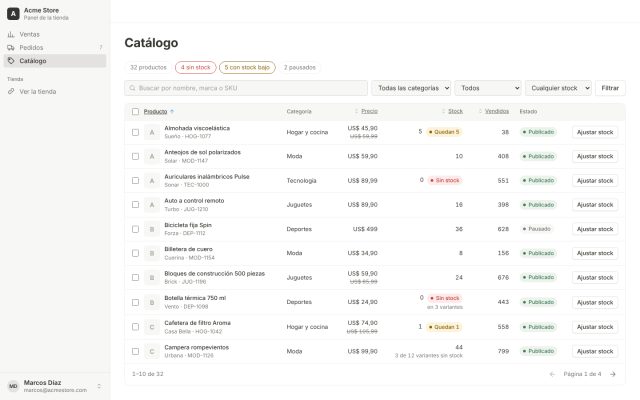Sort by the Precio column header
This screenshot has height=400, width=640.
coord(369,111)
